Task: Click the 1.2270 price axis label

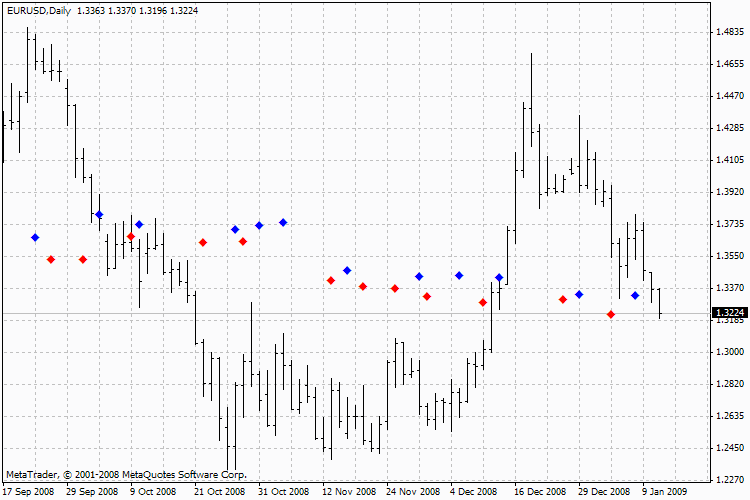Action: (x=727, y=479)
